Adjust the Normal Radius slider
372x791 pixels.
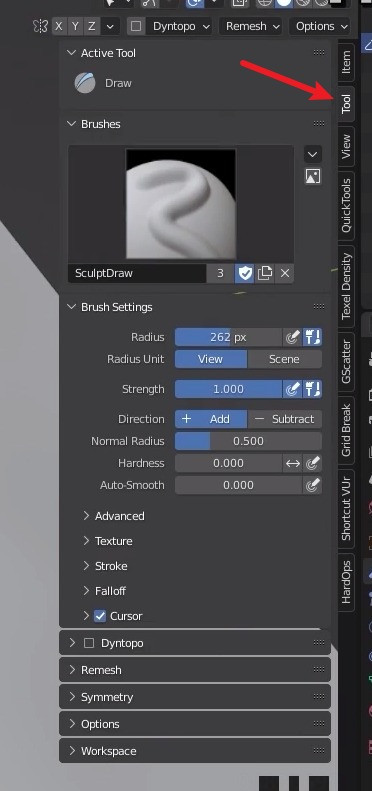[248, 441]
